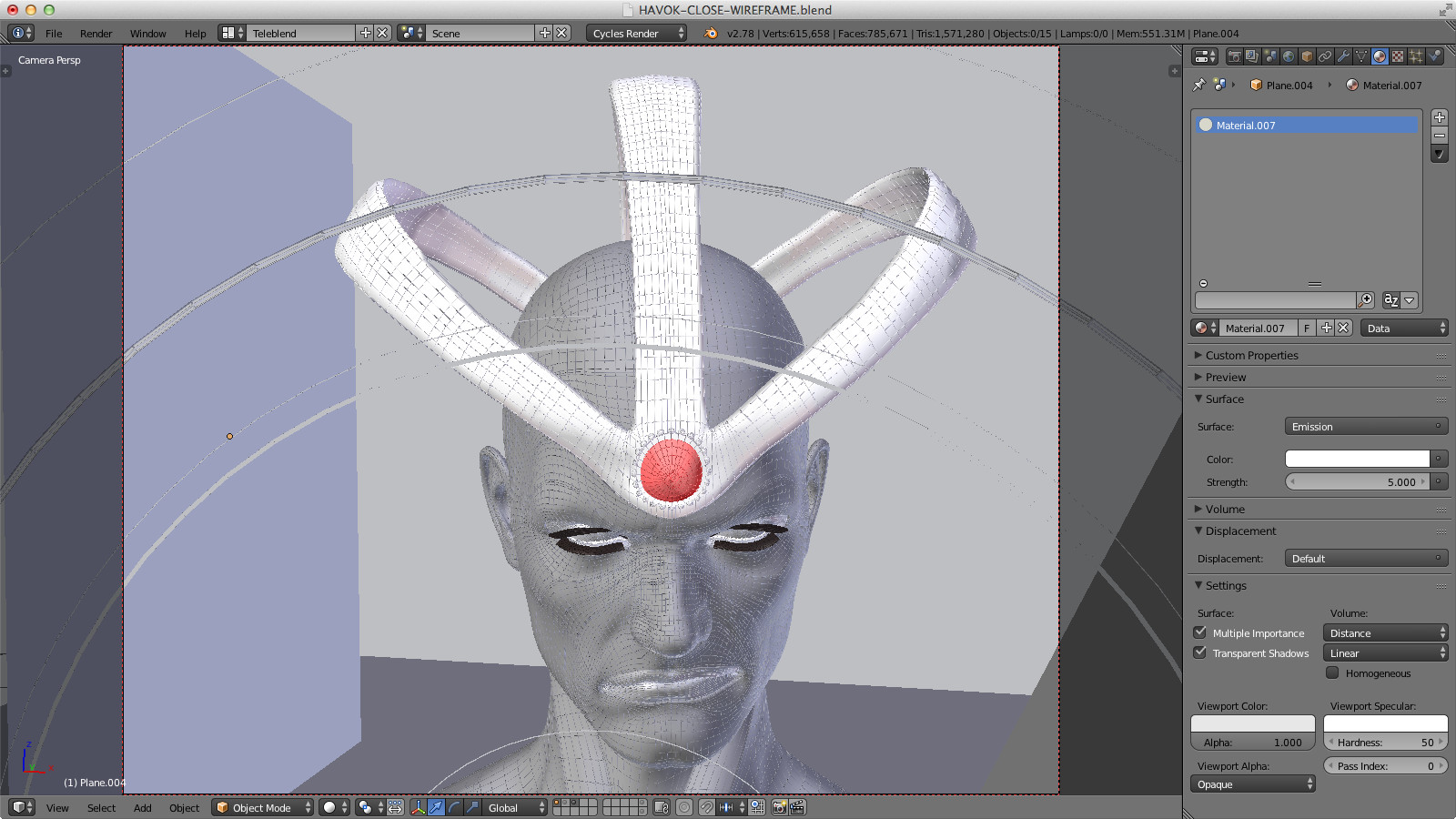1456x819 pixels.
Task: Open the Scene properties tab
Action: (x=1270, y=56)
